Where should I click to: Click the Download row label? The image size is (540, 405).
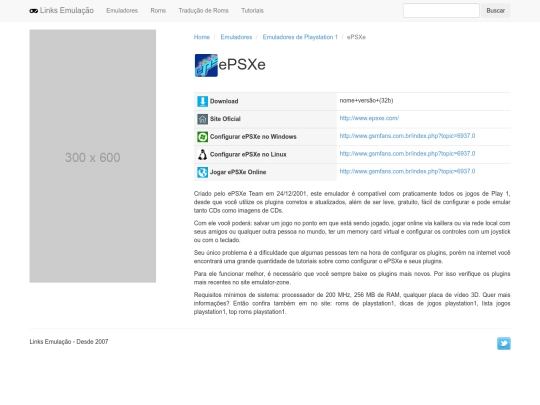(224, 101)
